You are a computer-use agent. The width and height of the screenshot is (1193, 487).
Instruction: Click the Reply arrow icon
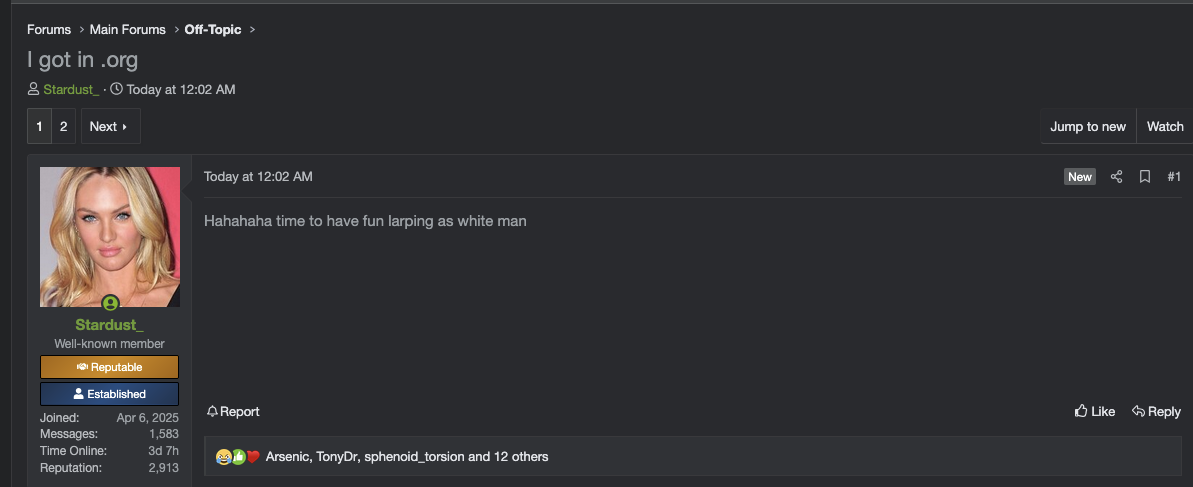[x=1138, y=411]
